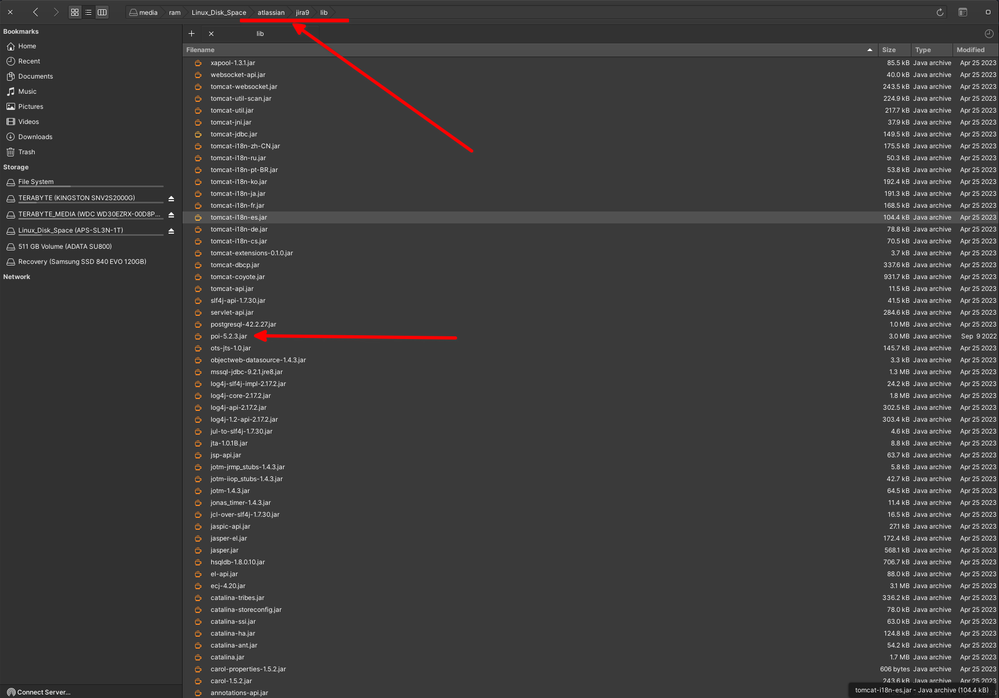Open 511 GB Volume ADATA drive
The width and height of the screenshot is (999, 698).
(x=64, y=246)
